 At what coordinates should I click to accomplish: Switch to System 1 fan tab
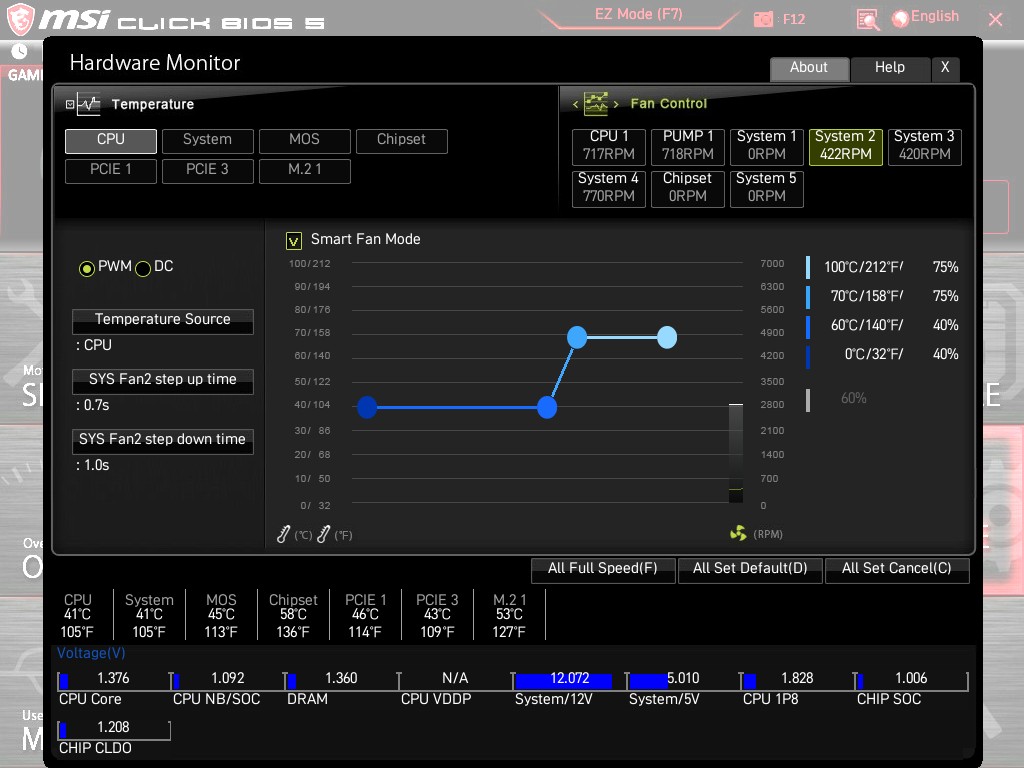point(767,146)
